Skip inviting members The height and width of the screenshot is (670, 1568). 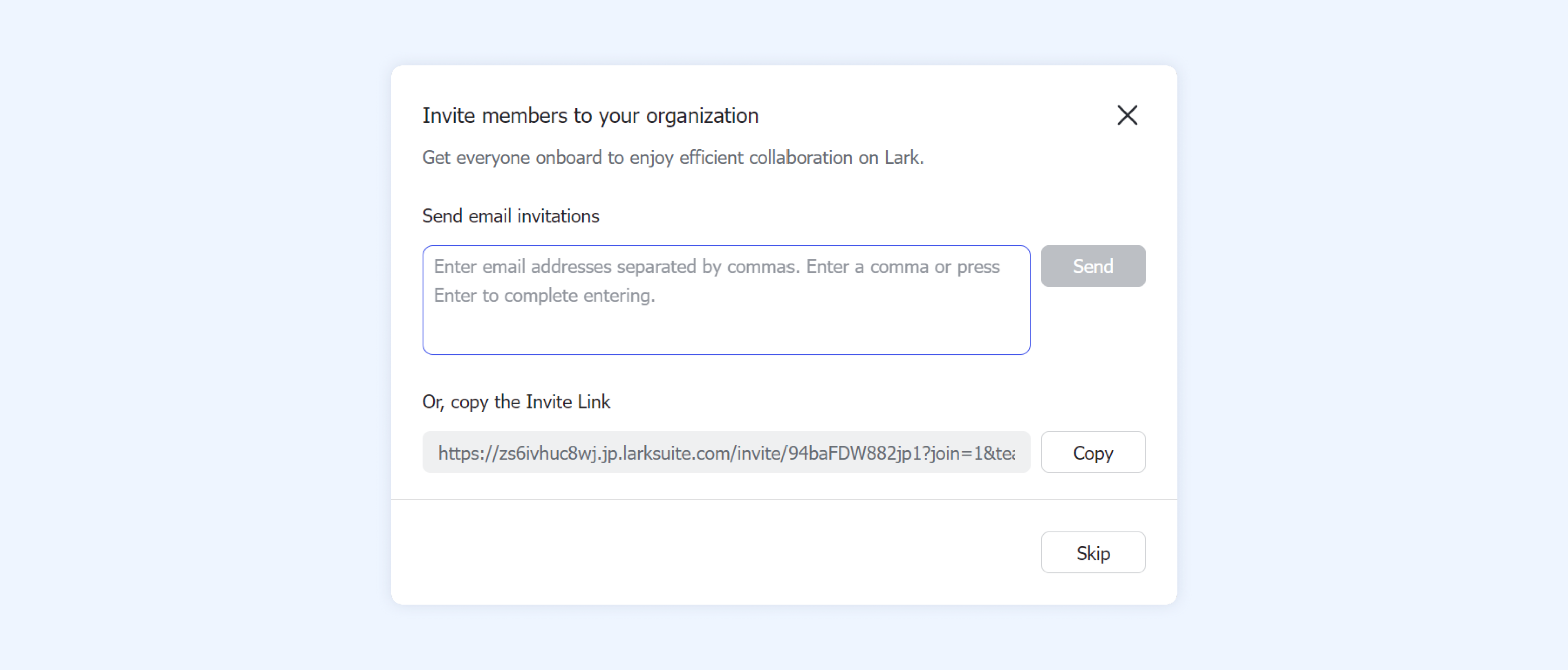1093,552
